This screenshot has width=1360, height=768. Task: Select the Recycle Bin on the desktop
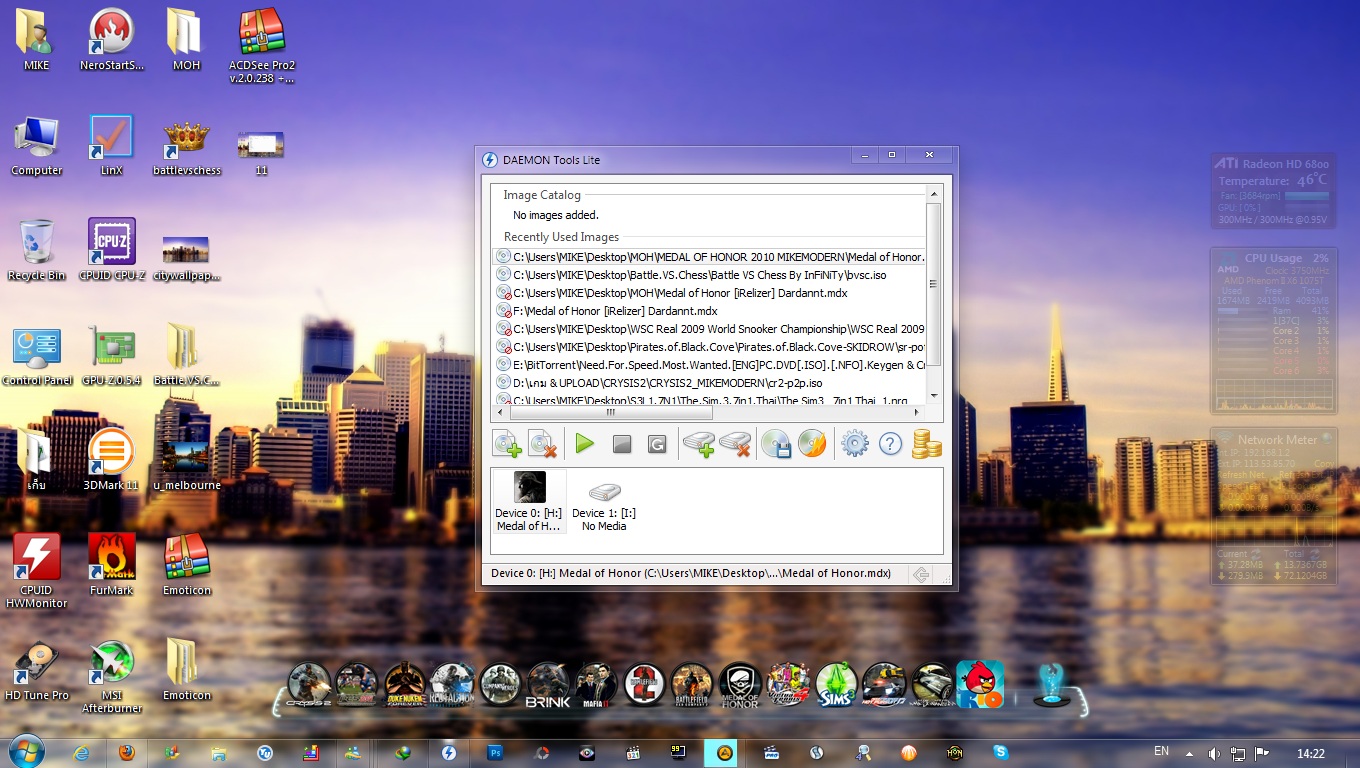(x=37, y=250)
